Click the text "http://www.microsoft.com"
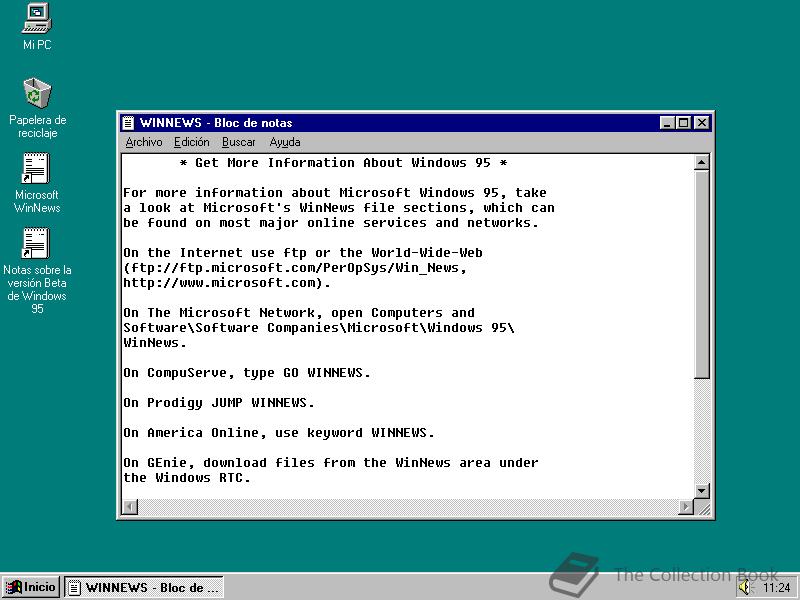Screen dimensions: 800x600 (x=219, y=283)
